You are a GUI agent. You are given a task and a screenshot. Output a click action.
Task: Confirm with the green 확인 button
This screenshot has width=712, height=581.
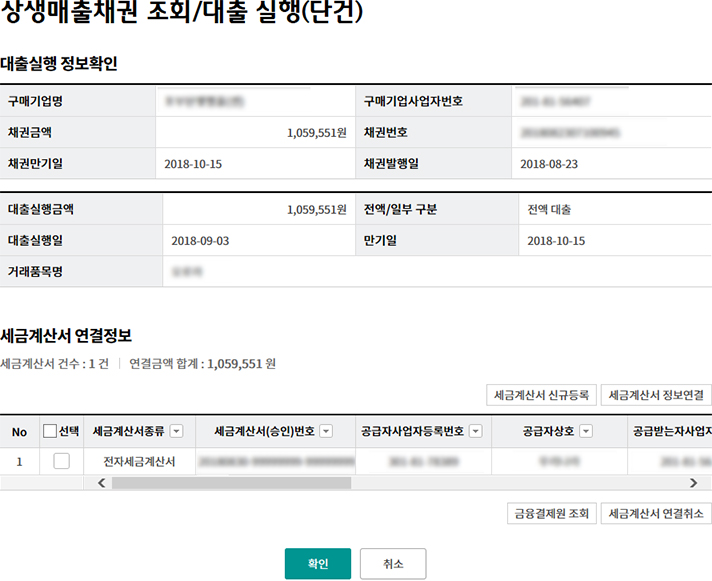pyautogui.click(x=317, y=563)
